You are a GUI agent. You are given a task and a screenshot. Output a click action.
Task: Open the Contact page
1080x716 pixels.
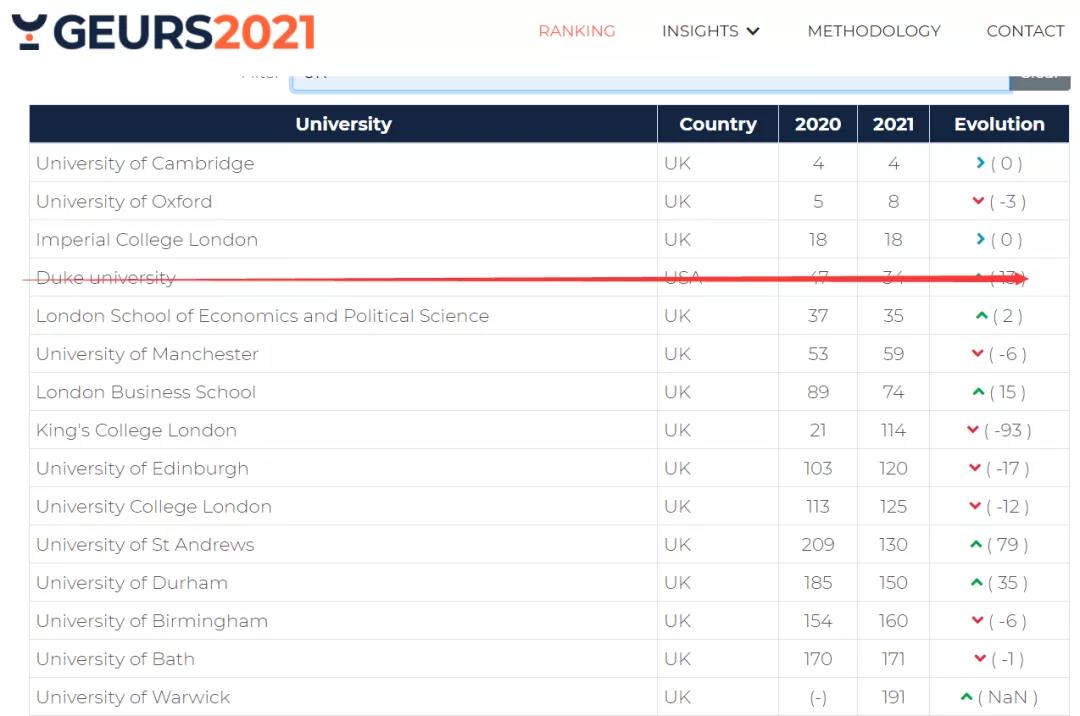[1025, 31]
